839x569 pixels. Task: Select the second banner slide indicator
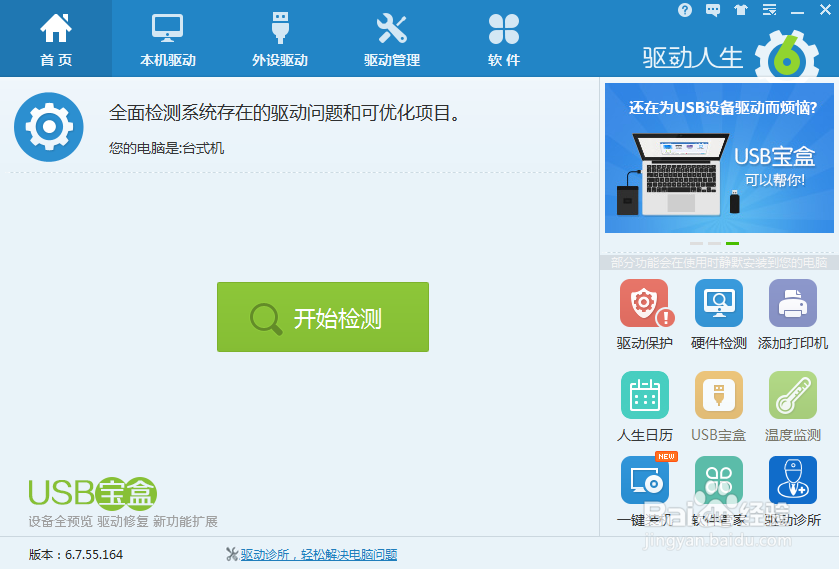tap(714, 244)
